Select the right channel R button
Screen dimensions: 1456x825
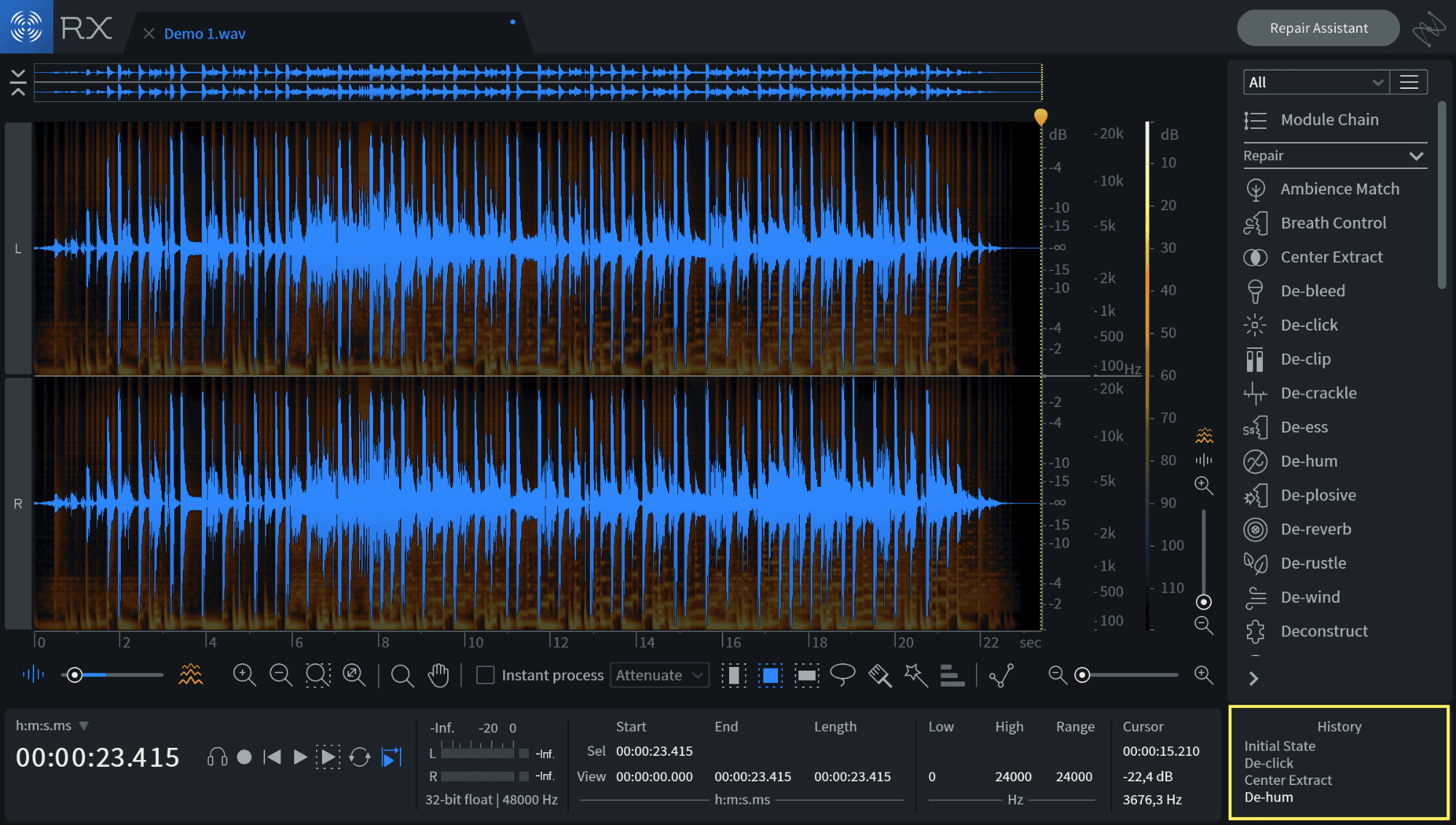tap(18, 503)
